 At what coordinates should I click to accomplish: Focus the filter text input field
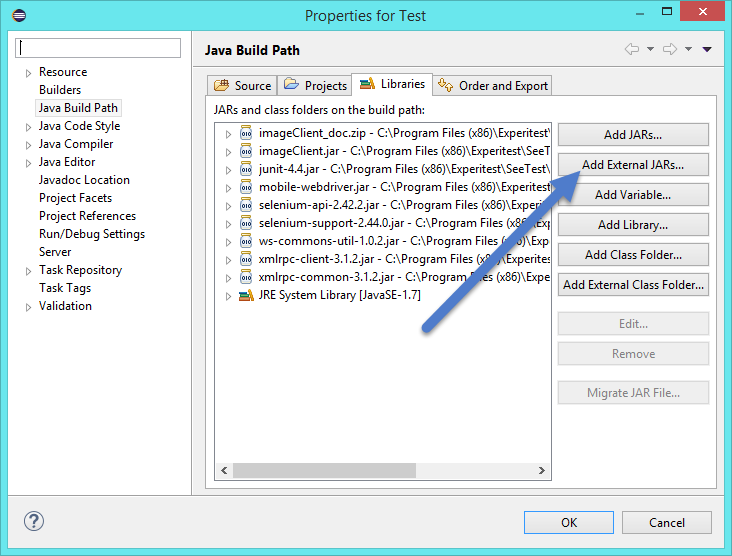point(99,48)
